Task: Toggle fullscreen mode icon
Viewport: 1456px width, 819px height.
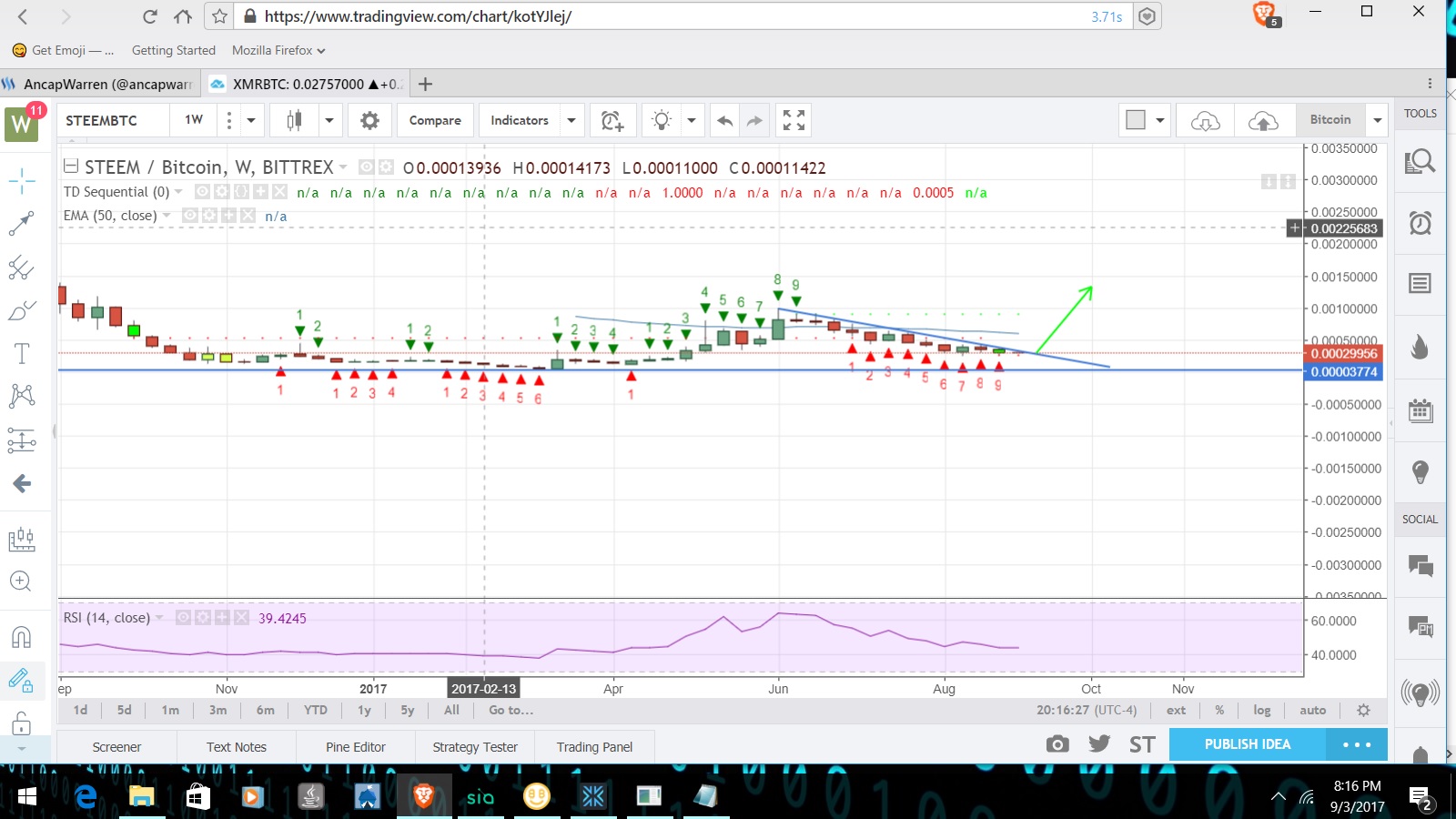Action: click(794, 120)
